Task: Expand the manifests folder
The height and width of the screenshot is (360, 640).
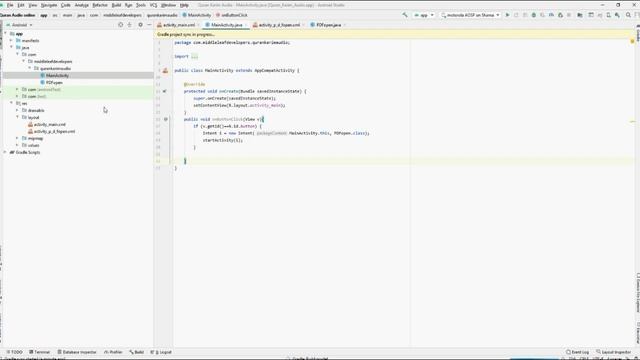Action: click(11, 41)
